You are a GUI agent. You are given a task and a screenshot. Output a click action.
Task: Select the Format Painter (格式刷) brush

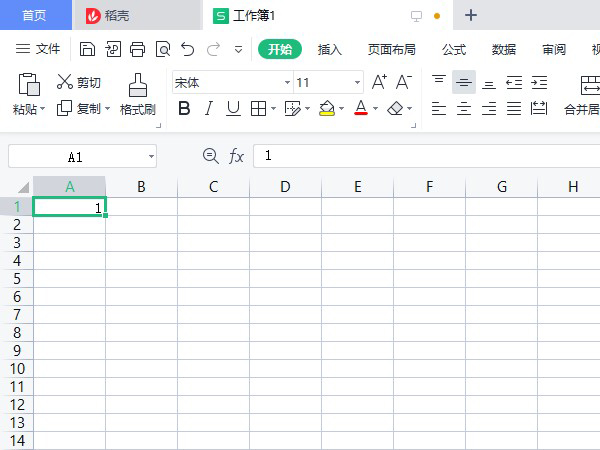pyautogui.click(x=138, y=94)
